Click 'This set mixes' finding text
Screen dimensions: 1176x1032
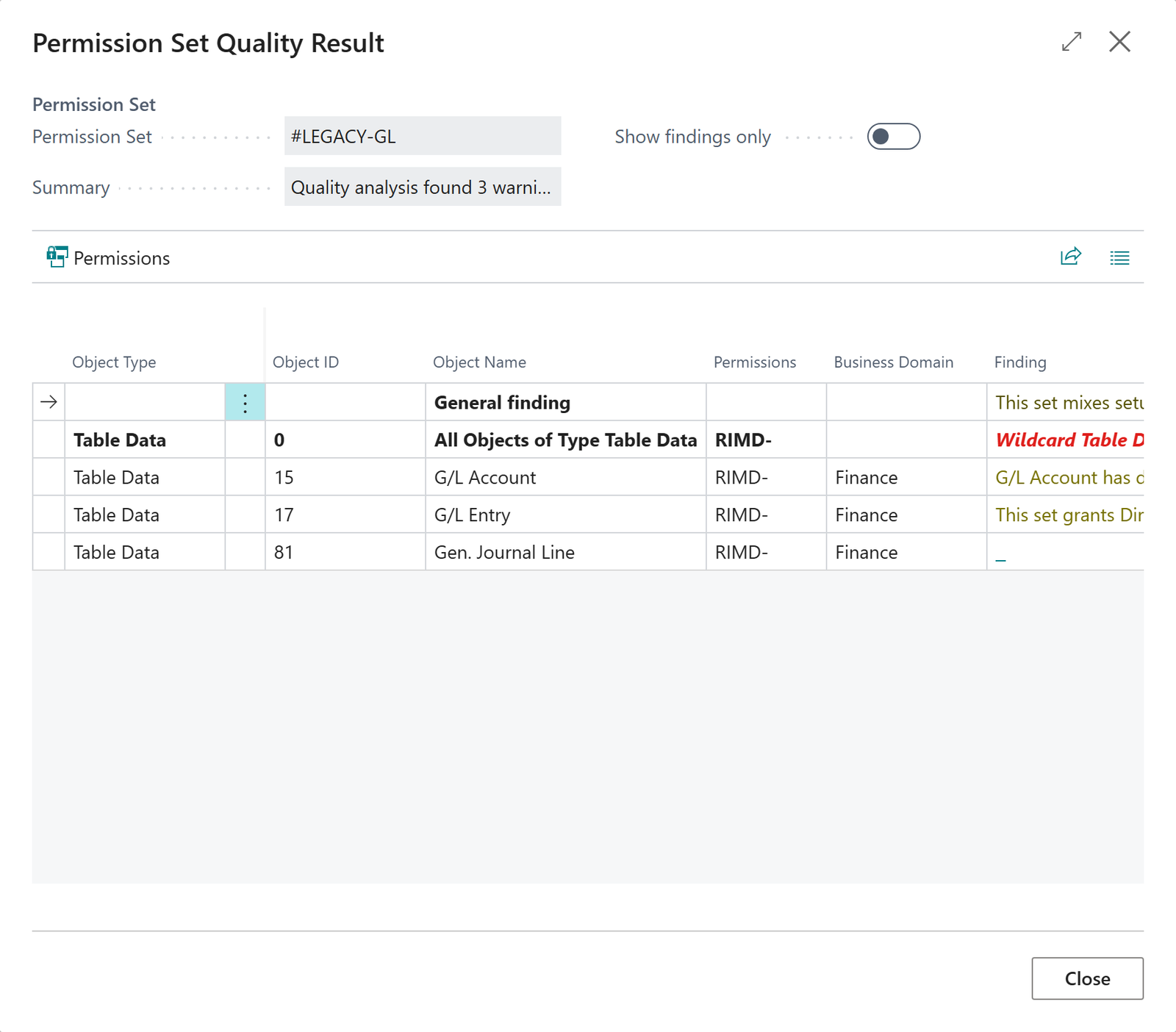1069,403
